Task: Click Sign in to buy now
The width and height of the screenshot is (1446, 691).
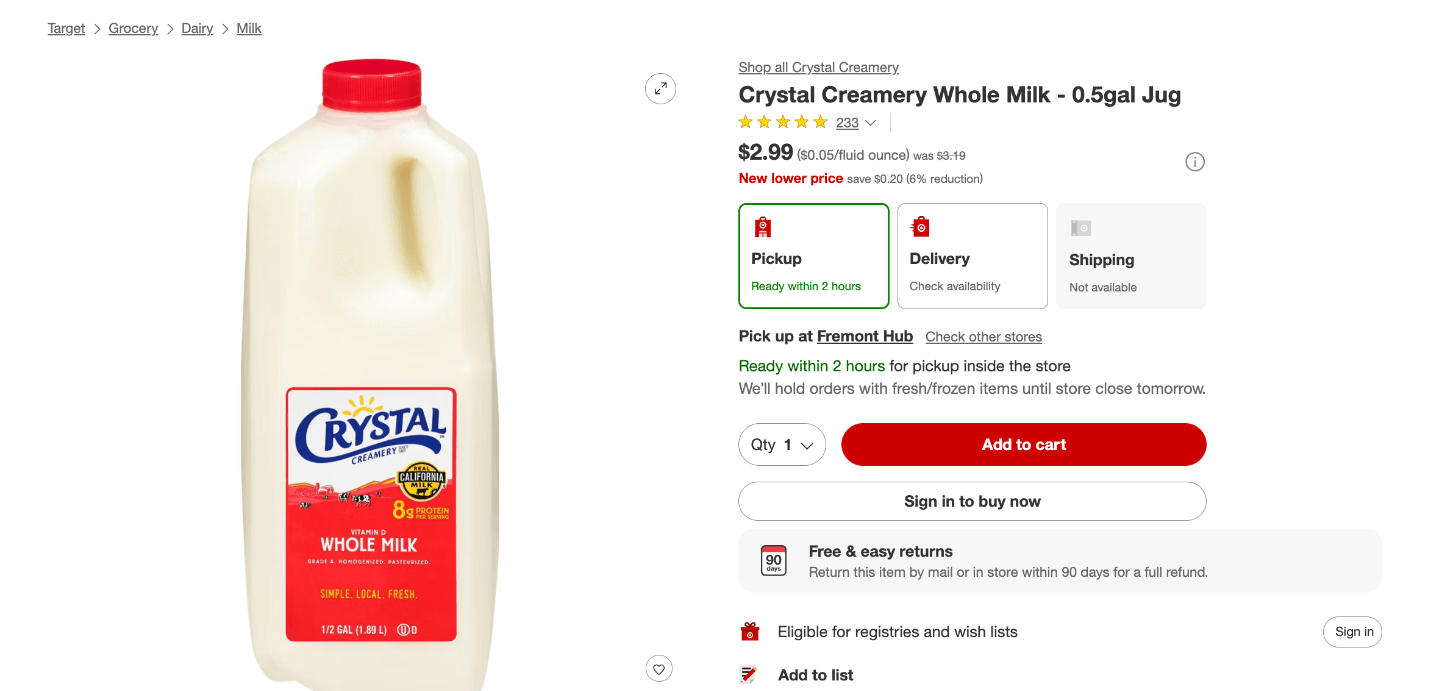Action: coord(972,501)
